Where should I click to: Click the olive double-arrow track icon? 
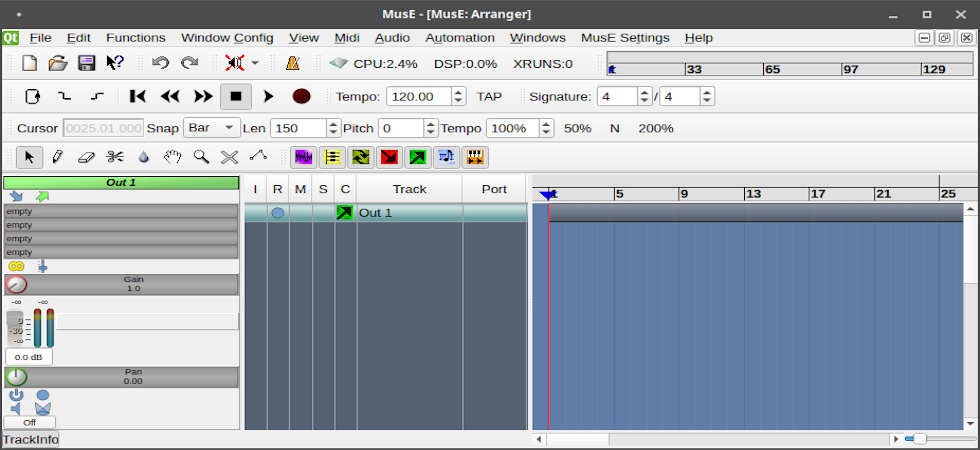(361, 157)
